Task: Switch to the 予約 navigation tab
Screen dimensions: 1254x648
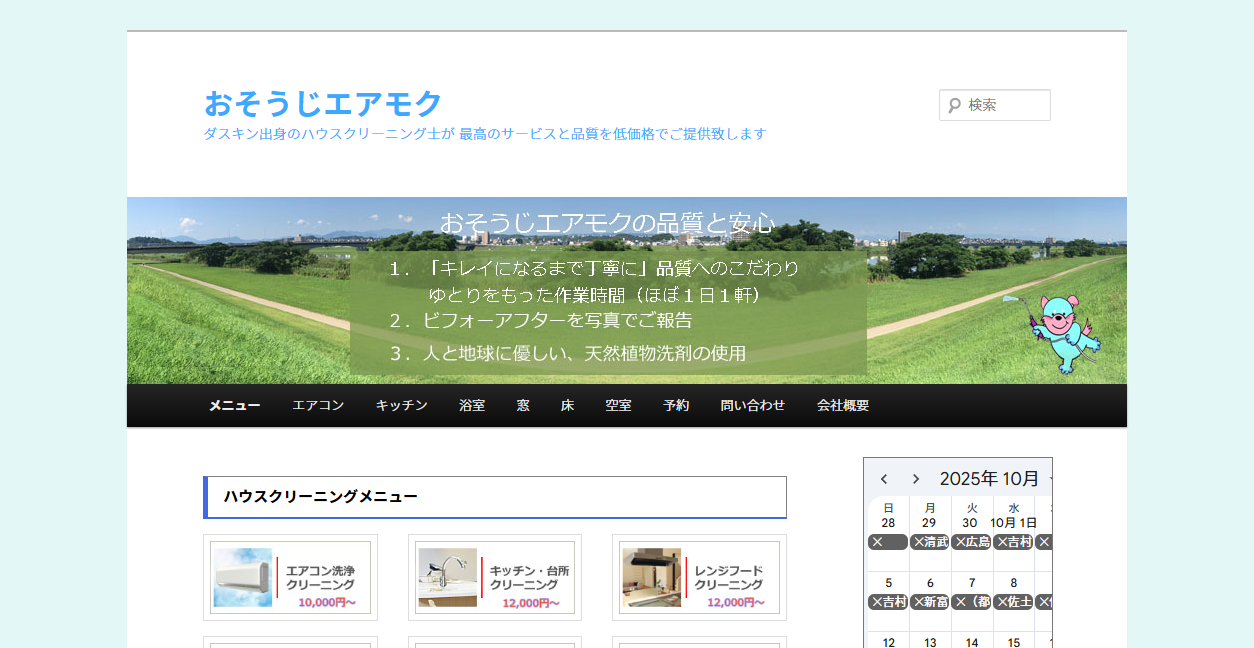Action: pyautogui.click(x=676, y=405)
